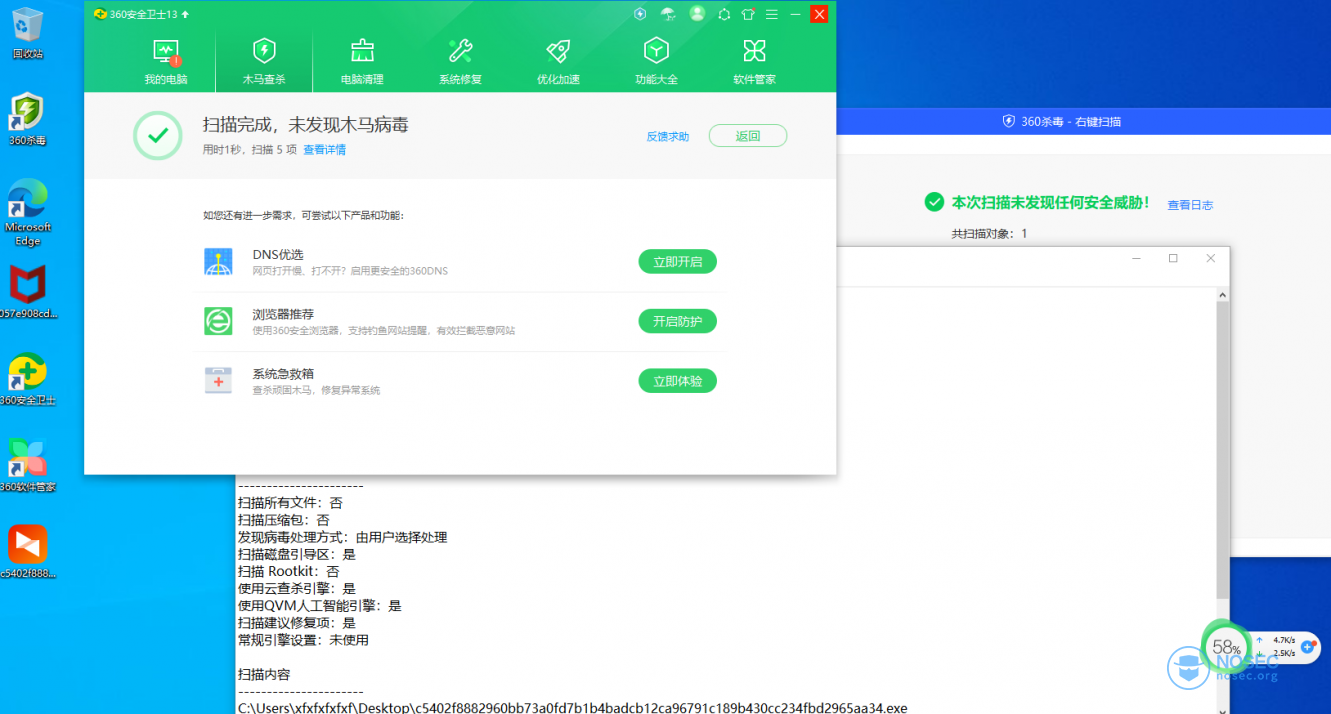Click 扫描压缩包：否 line in log
The width and height of the screenshot is (1331, 714).
click(283, 520)
